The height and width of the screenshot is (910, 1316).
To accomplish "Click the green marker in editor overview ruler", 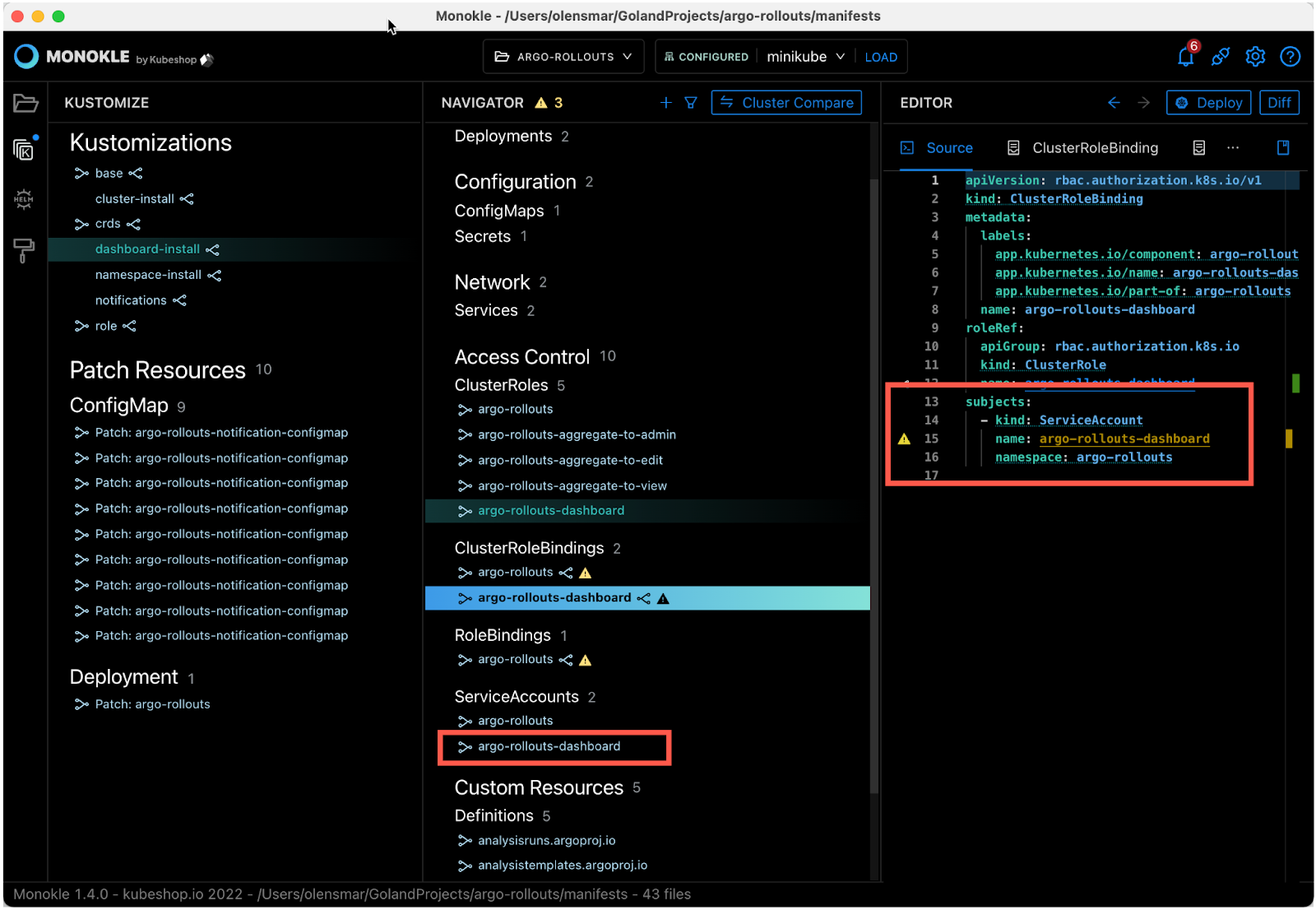I will click(x=1295, y=383).
